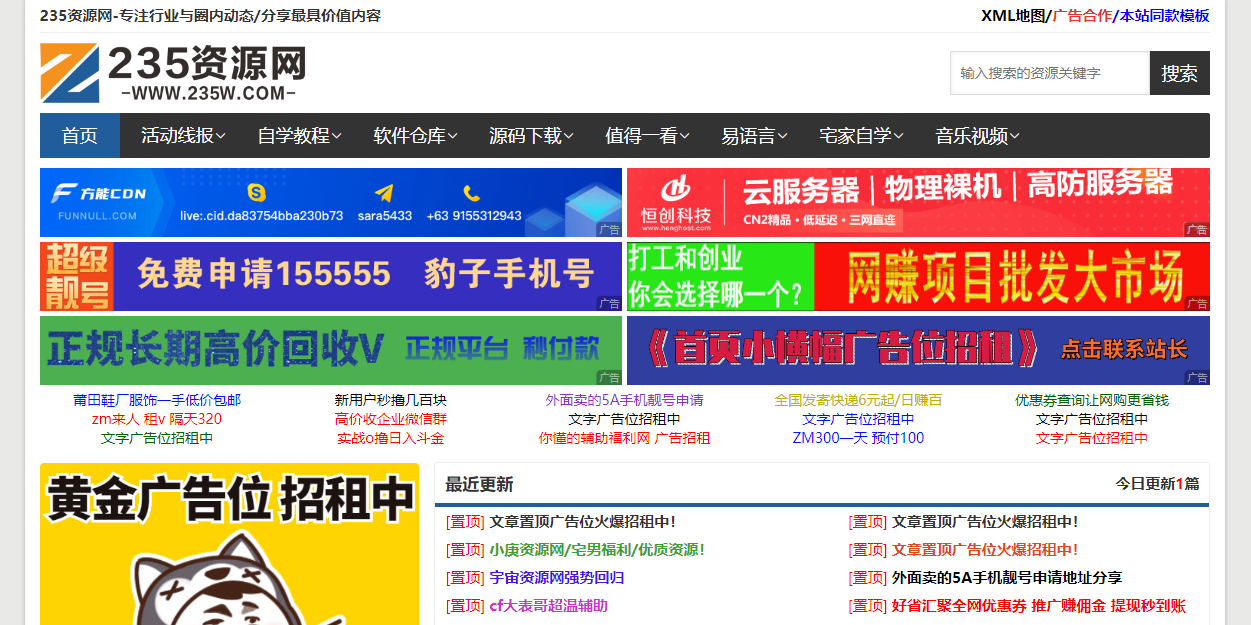Click the search keyword input field

pyautogui.click(x=1049, y=73)
